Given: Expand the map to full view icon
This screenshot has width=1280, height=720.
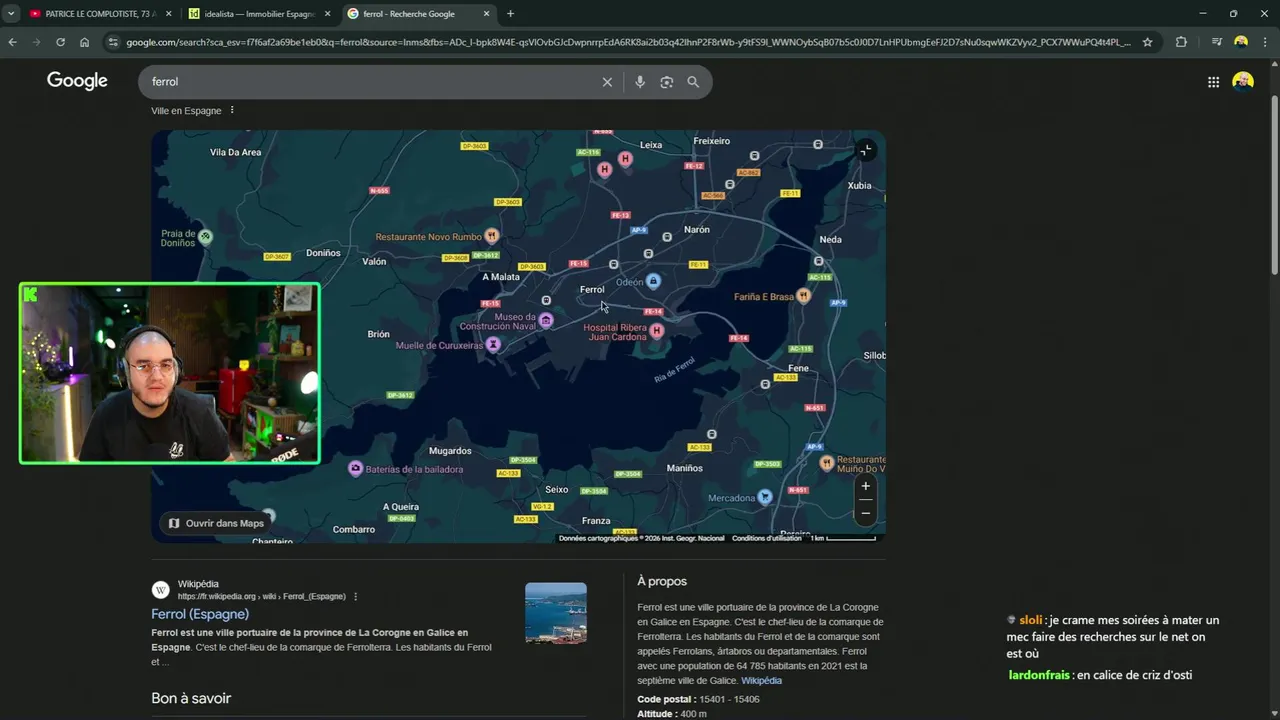Looking at the screenshot, I should tap(866, 150).
